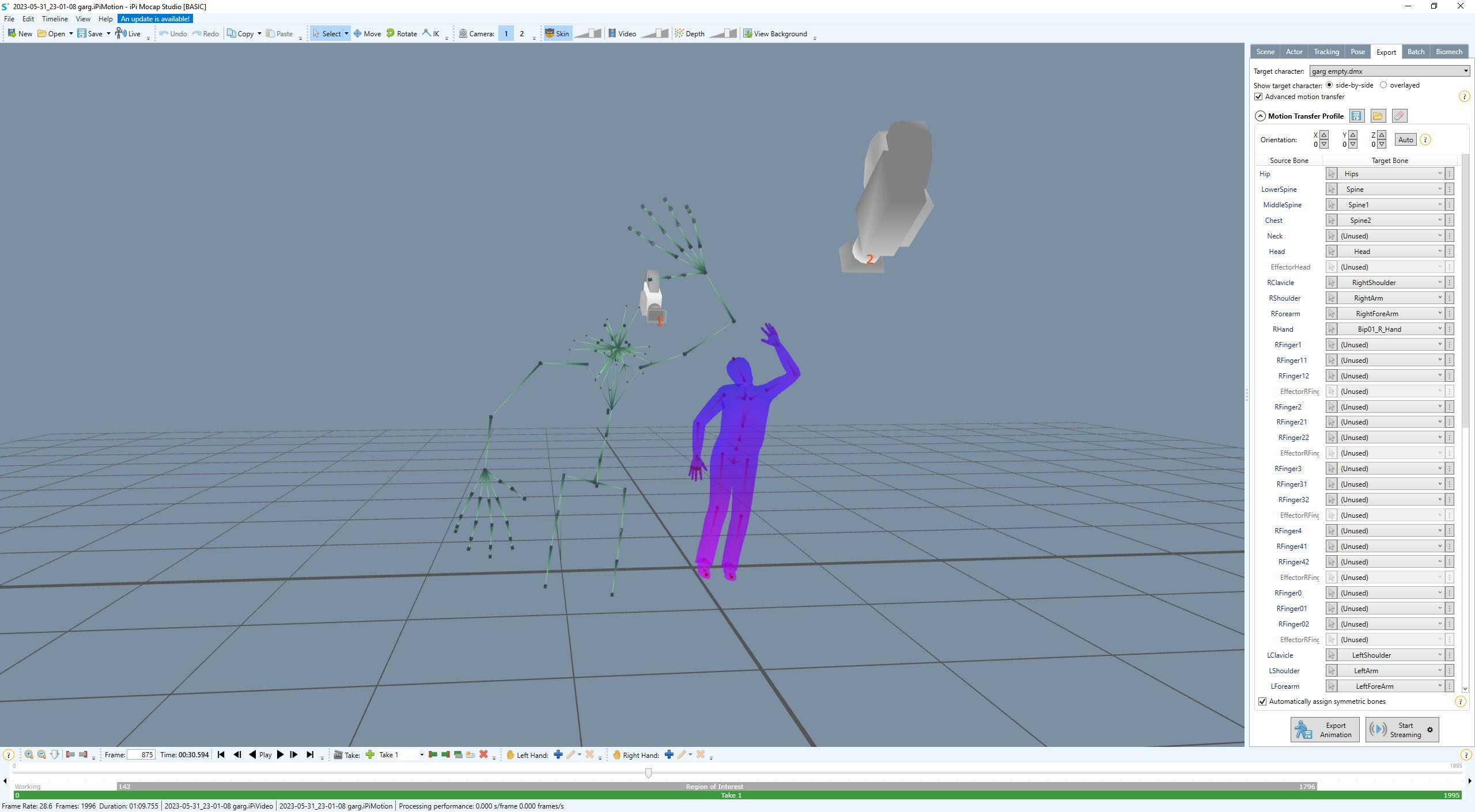Add a new take with green plus

[370, 754]
